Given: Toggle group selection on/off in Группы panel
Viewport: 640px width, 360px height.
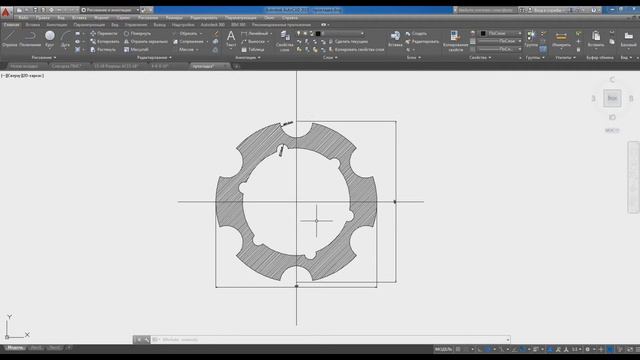Looking at the screenshot, I should pyautogui.click(x=543, y=49).
